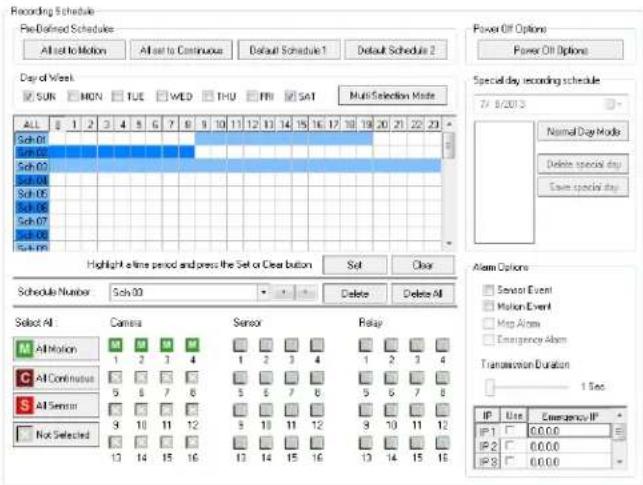
Task: Click the All Motion select button
Action: click(x=56, y=349)
